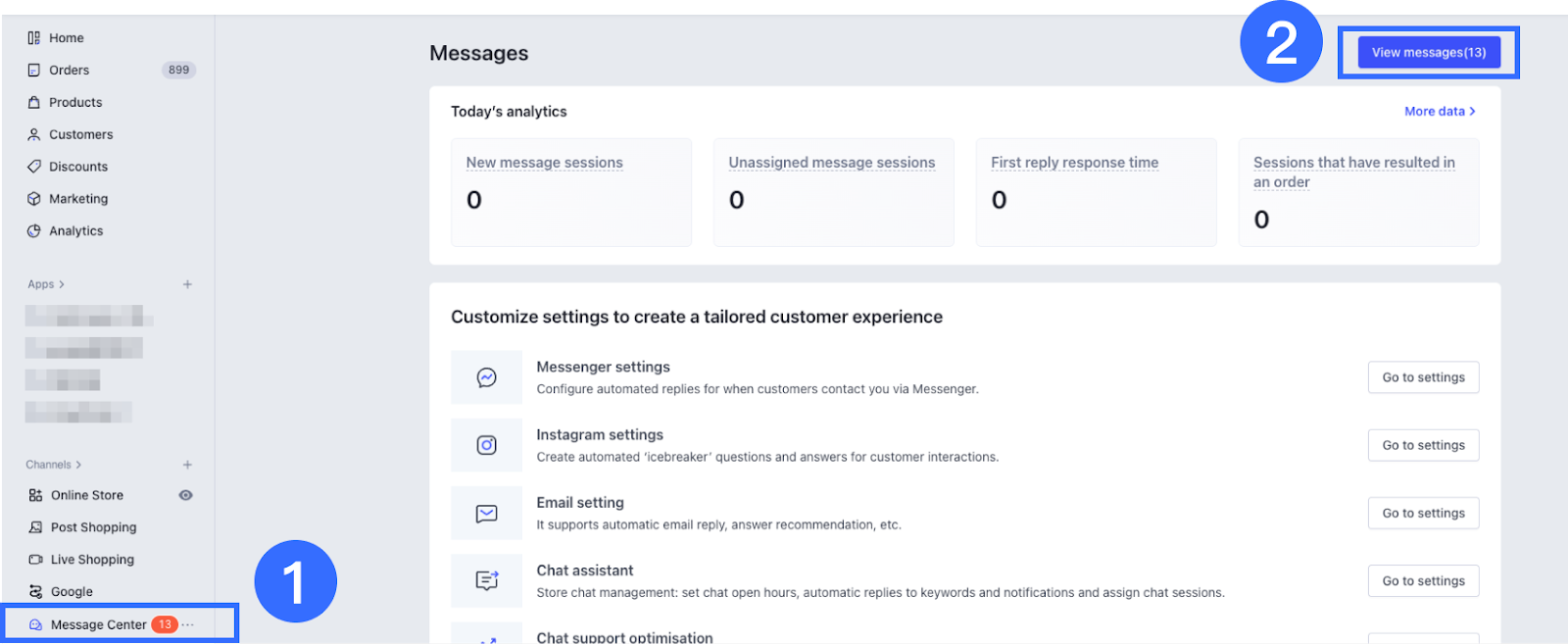
Task: Click the Messenger settings icon
Action: 486,377
